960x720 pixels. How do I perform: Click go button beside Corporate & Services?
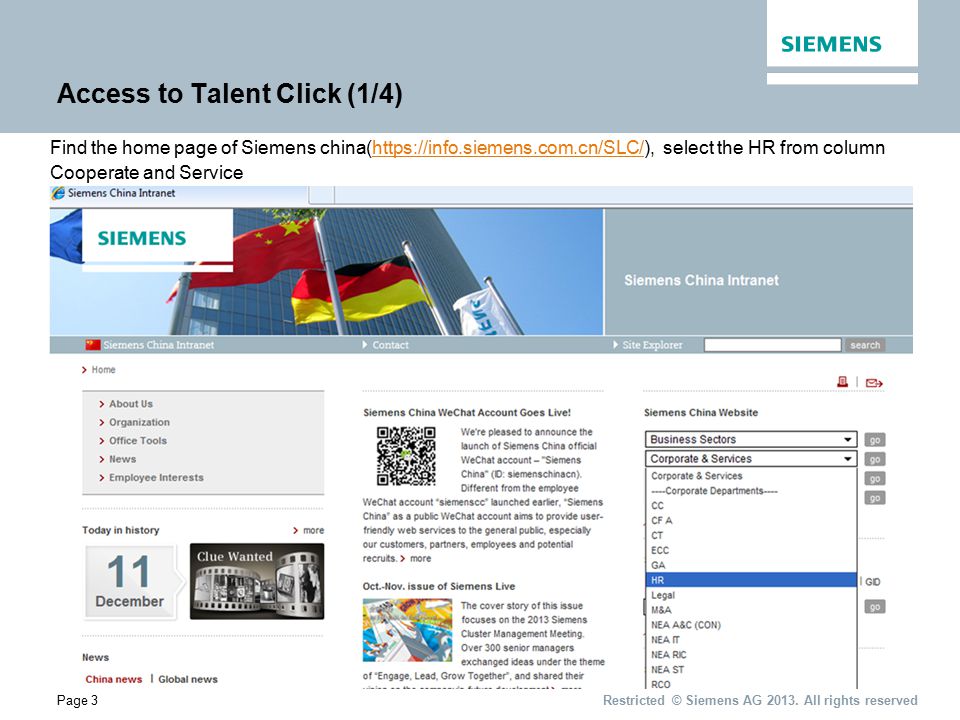(874, 459)
